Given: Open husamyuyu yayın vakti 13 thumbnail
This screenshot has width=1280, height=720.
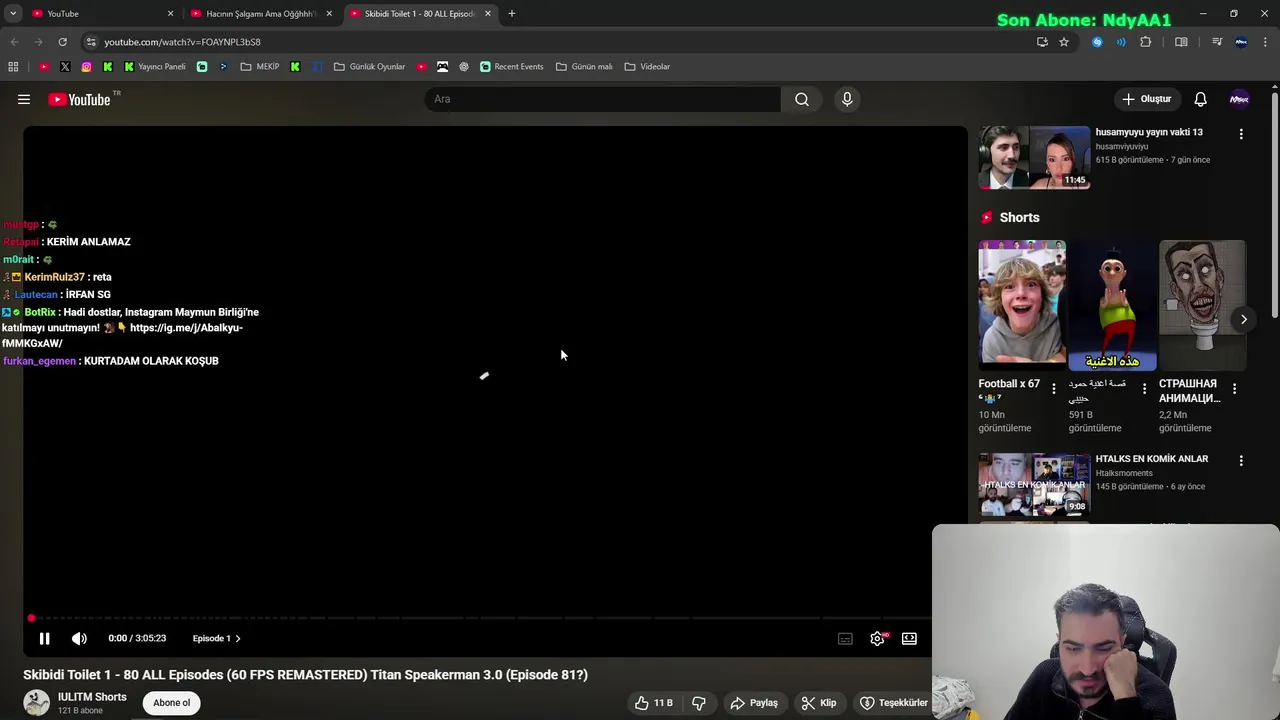Looking at the screenshot, I should (x=1034, y=157).
